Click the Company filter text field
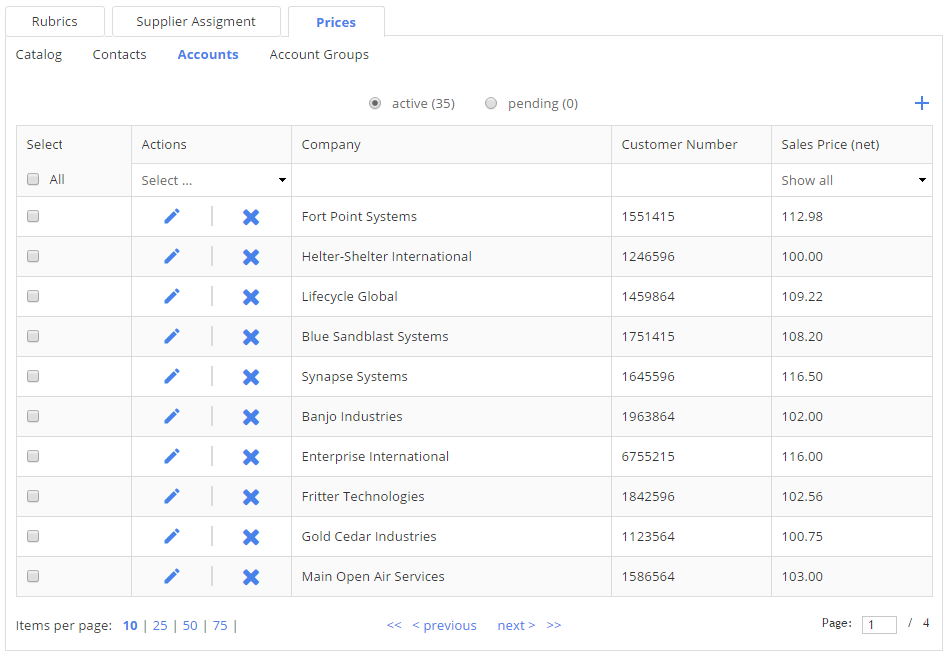The height and width of the screenshot is (657, 949). (x=451, y=181)
